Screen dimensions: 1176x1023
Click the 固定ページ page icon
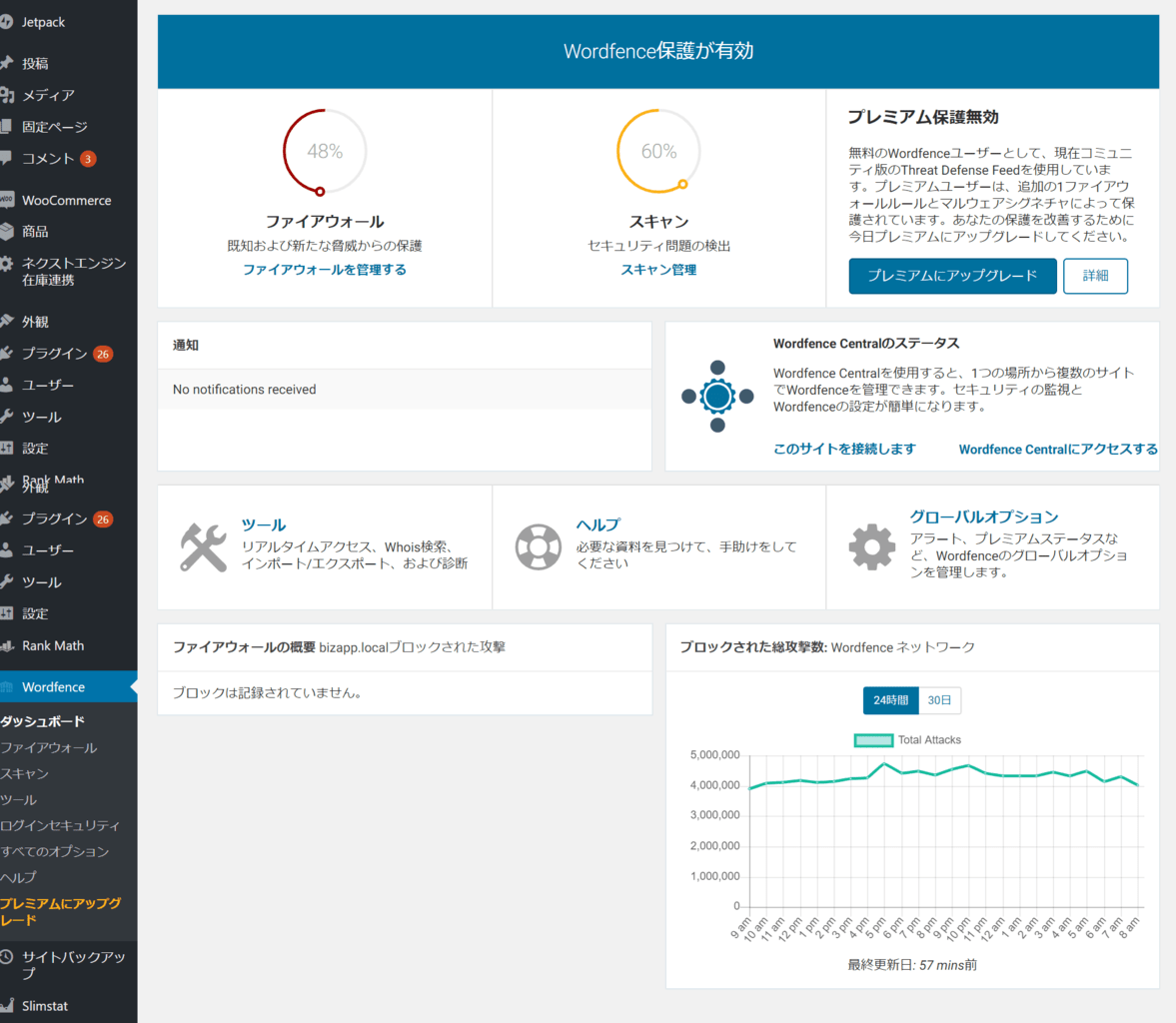(6, 127)
